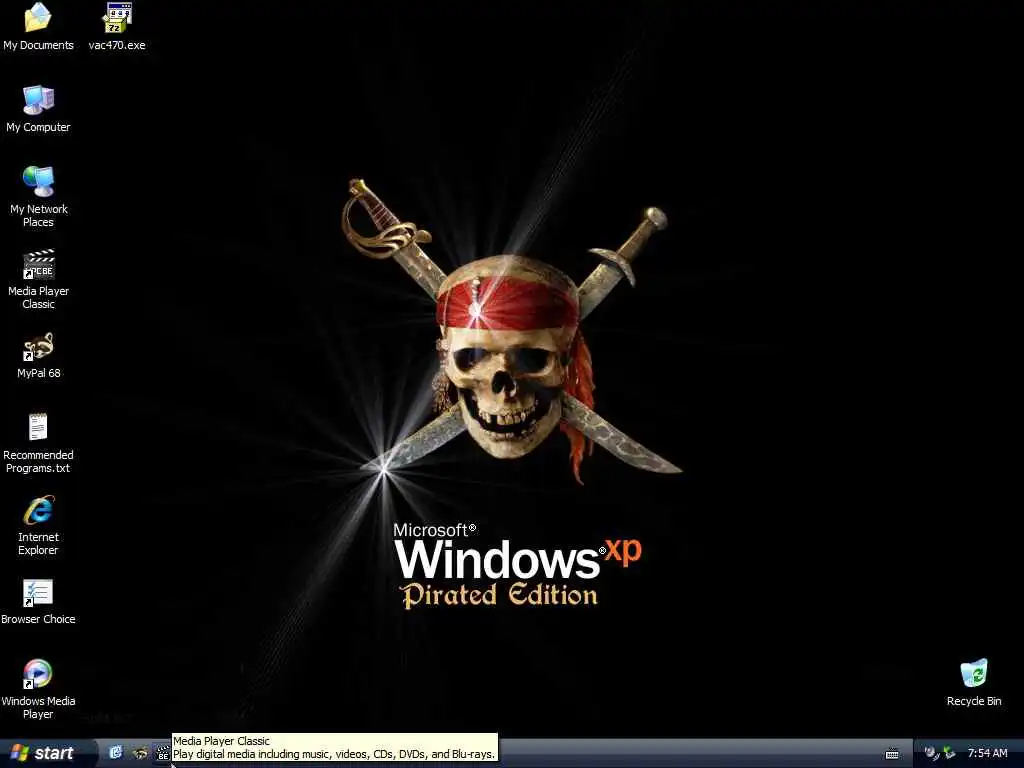The width and height of the screenshot is (1024, 768).
Task: Open the on-screen keyboard language bar icon
Action: (x=892, y=754)
